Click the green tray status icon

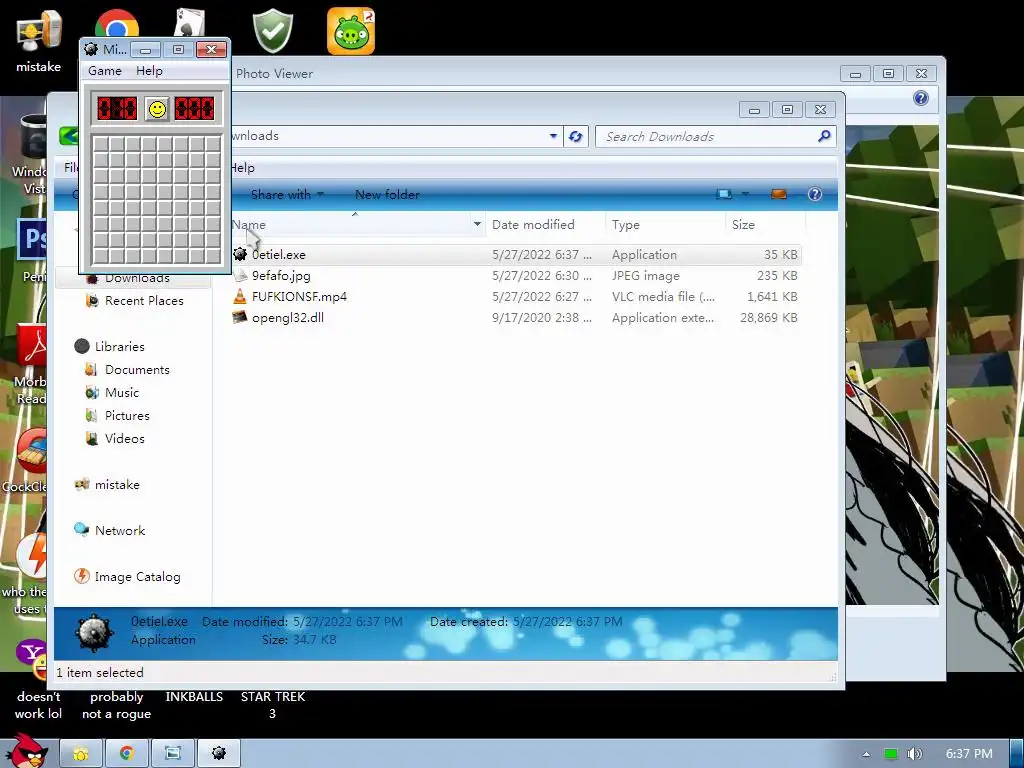pyautogui.click(x=890, y=754)
